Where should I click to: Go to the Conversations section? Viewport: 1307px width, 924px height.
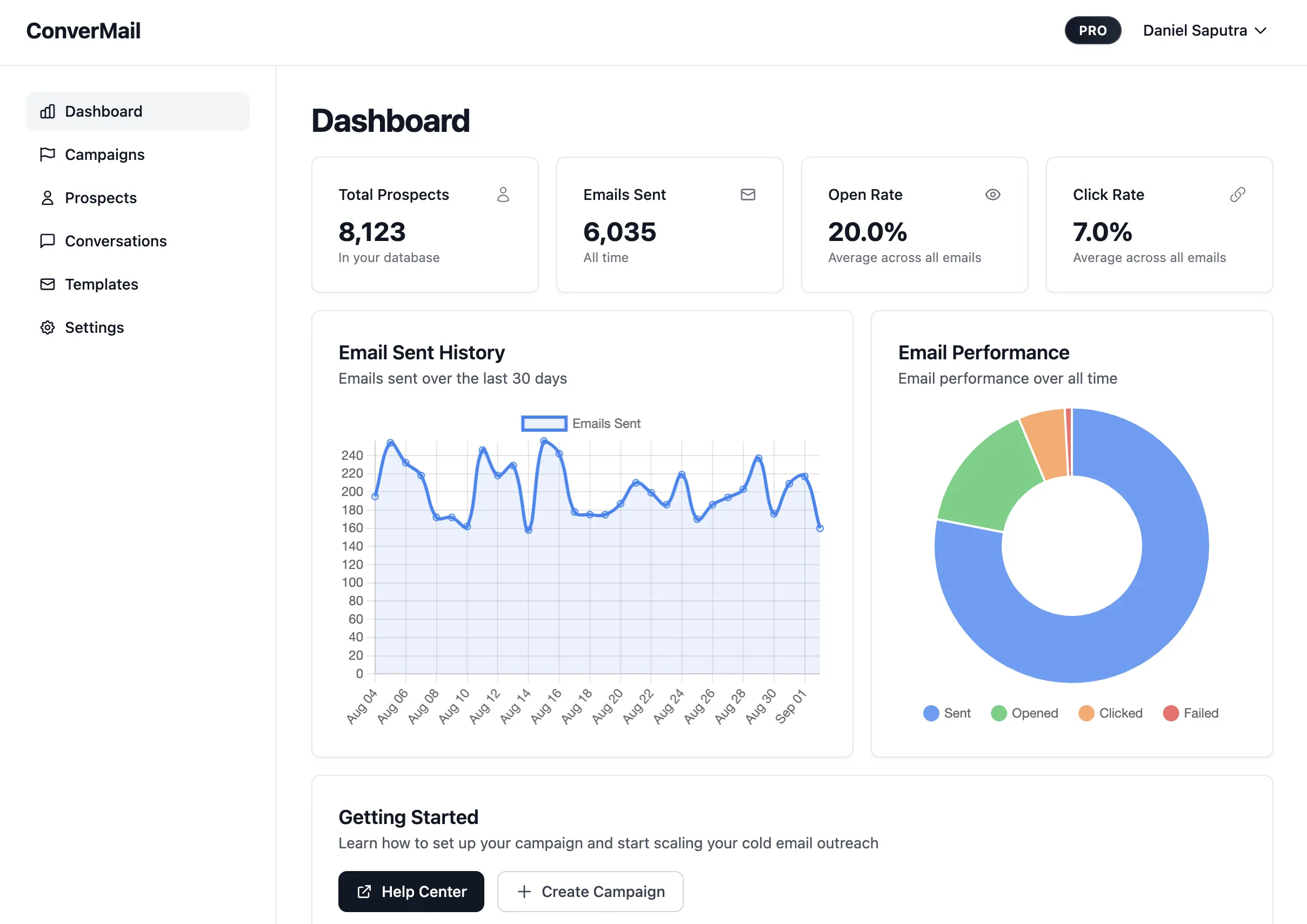[116, 241]
